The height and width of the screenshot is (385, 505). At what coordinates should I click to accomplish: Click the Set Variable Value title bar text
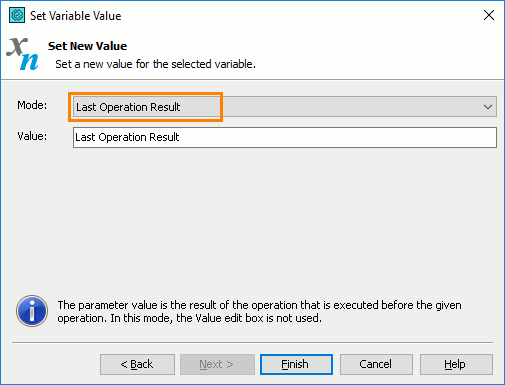(x=76, y=16)
